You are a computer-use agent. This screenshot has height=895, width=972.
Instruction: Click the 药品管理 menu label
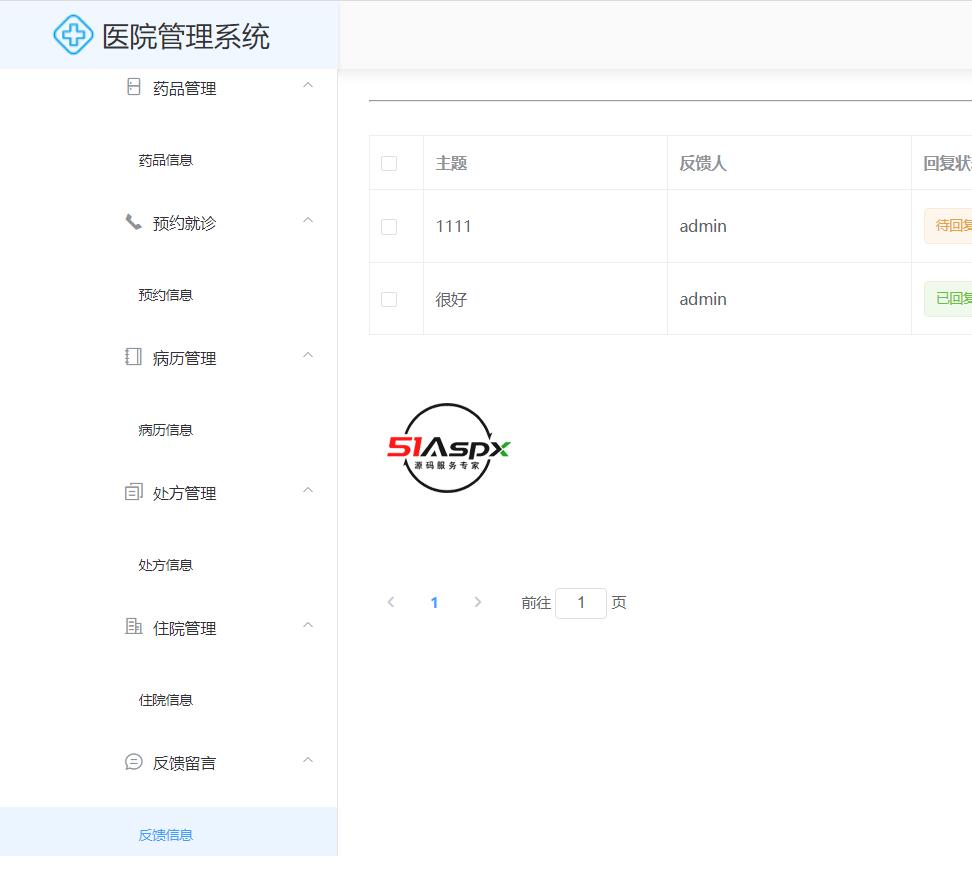[184, 89]
